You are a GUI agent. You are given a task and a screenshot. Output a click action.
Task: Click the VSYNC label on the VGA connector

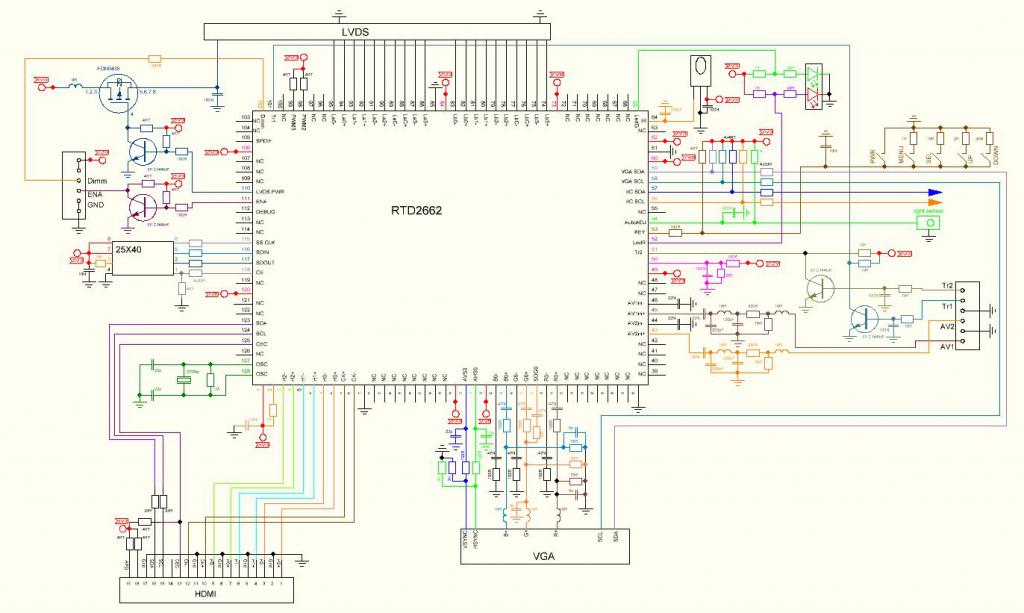click(x=465, y=538)
